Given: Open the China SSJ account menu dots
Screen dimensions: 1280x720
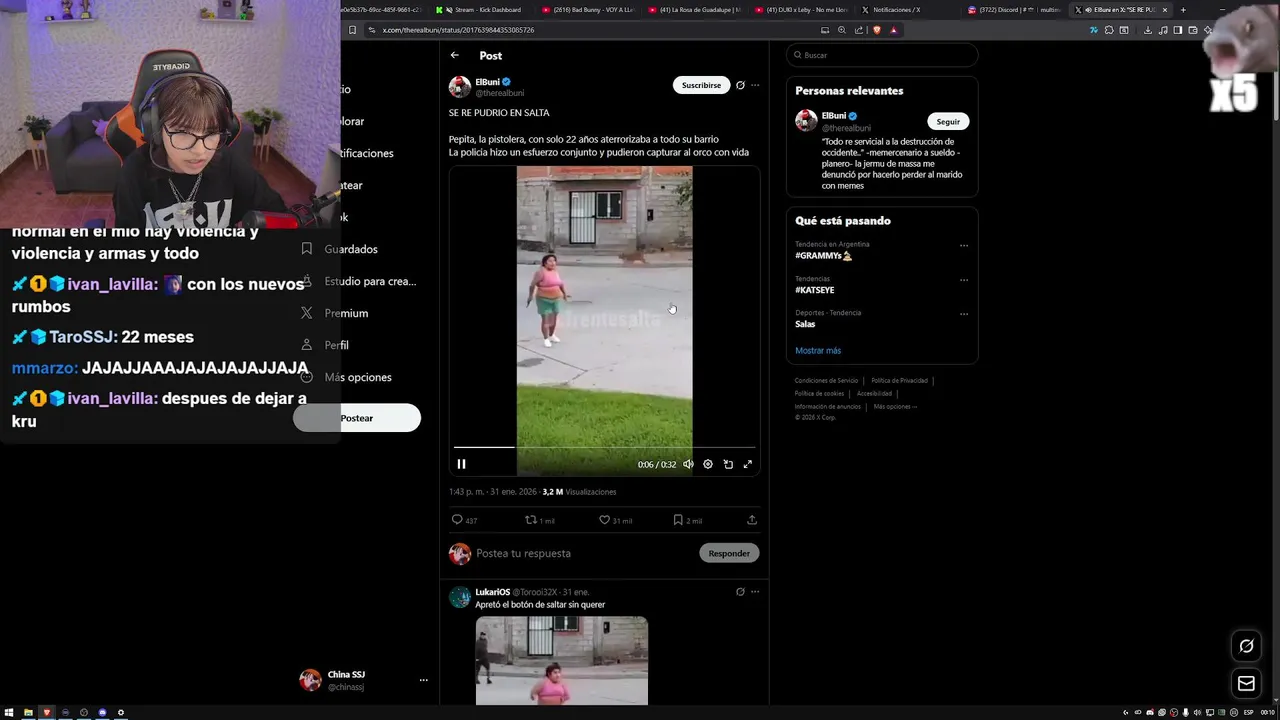Looking at the screenshot, I should (x=424, y=680).
